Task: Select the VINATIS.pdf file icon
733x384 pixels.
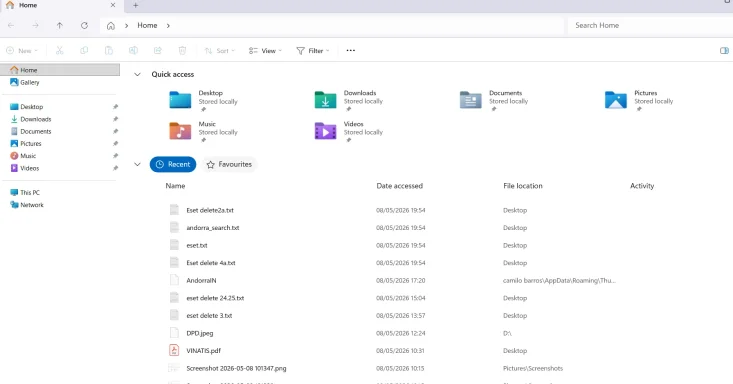Action: (x=174, y=350)
